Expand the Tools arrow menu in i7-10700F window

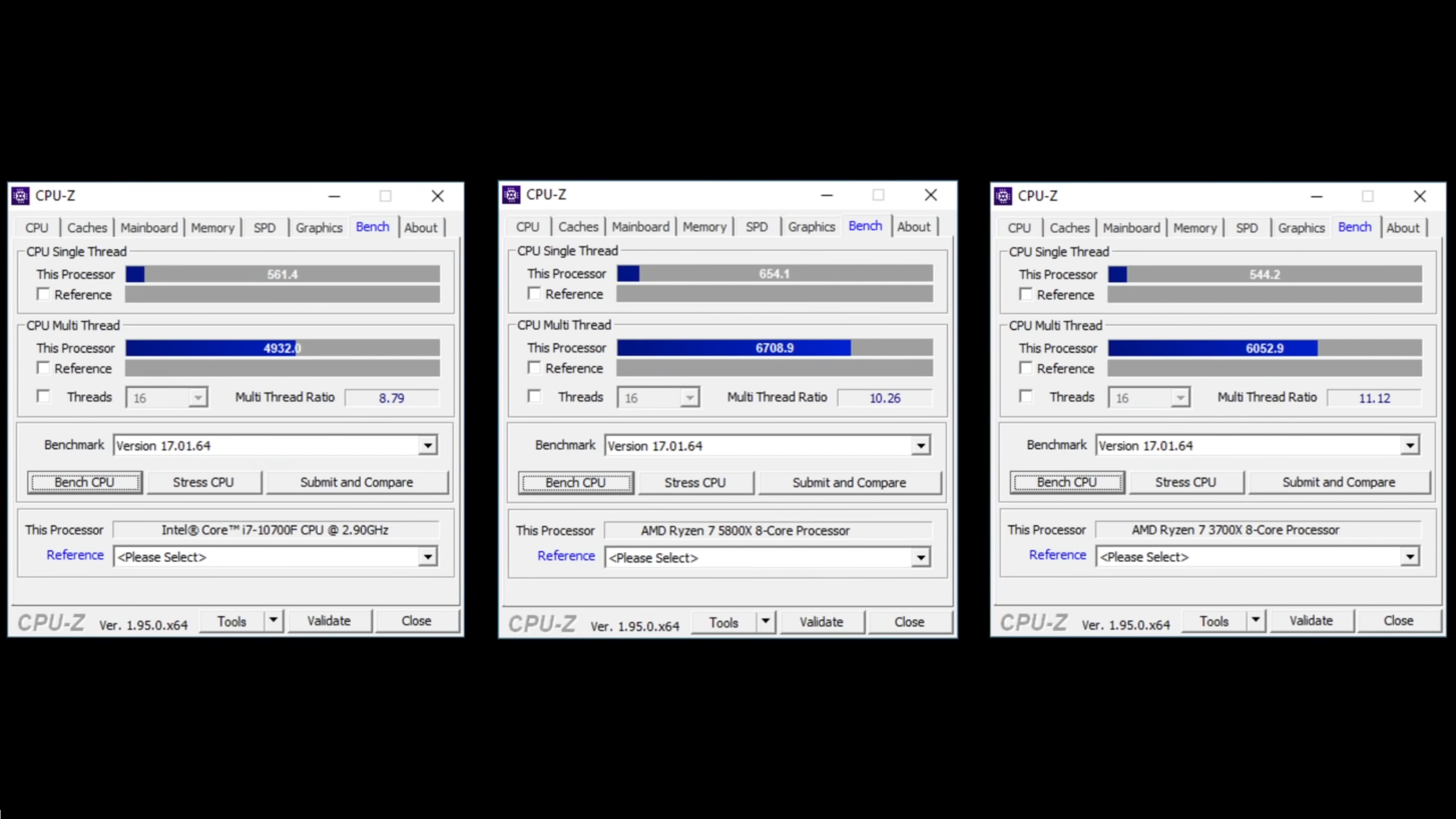pyautogui.click(x=274, y=621)
